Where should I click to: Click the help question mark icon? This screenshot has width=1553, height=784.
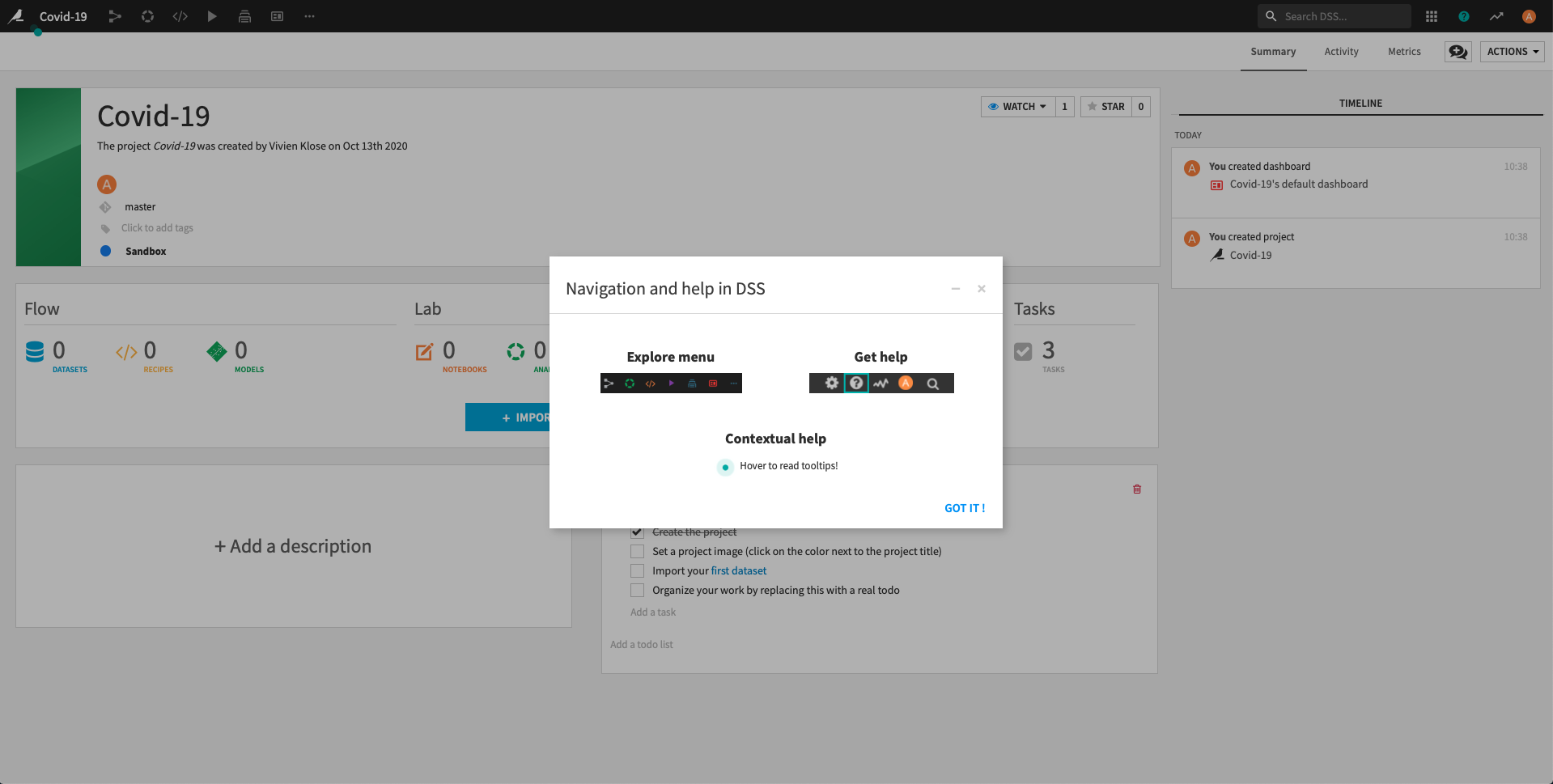(x=1464, y=16)
